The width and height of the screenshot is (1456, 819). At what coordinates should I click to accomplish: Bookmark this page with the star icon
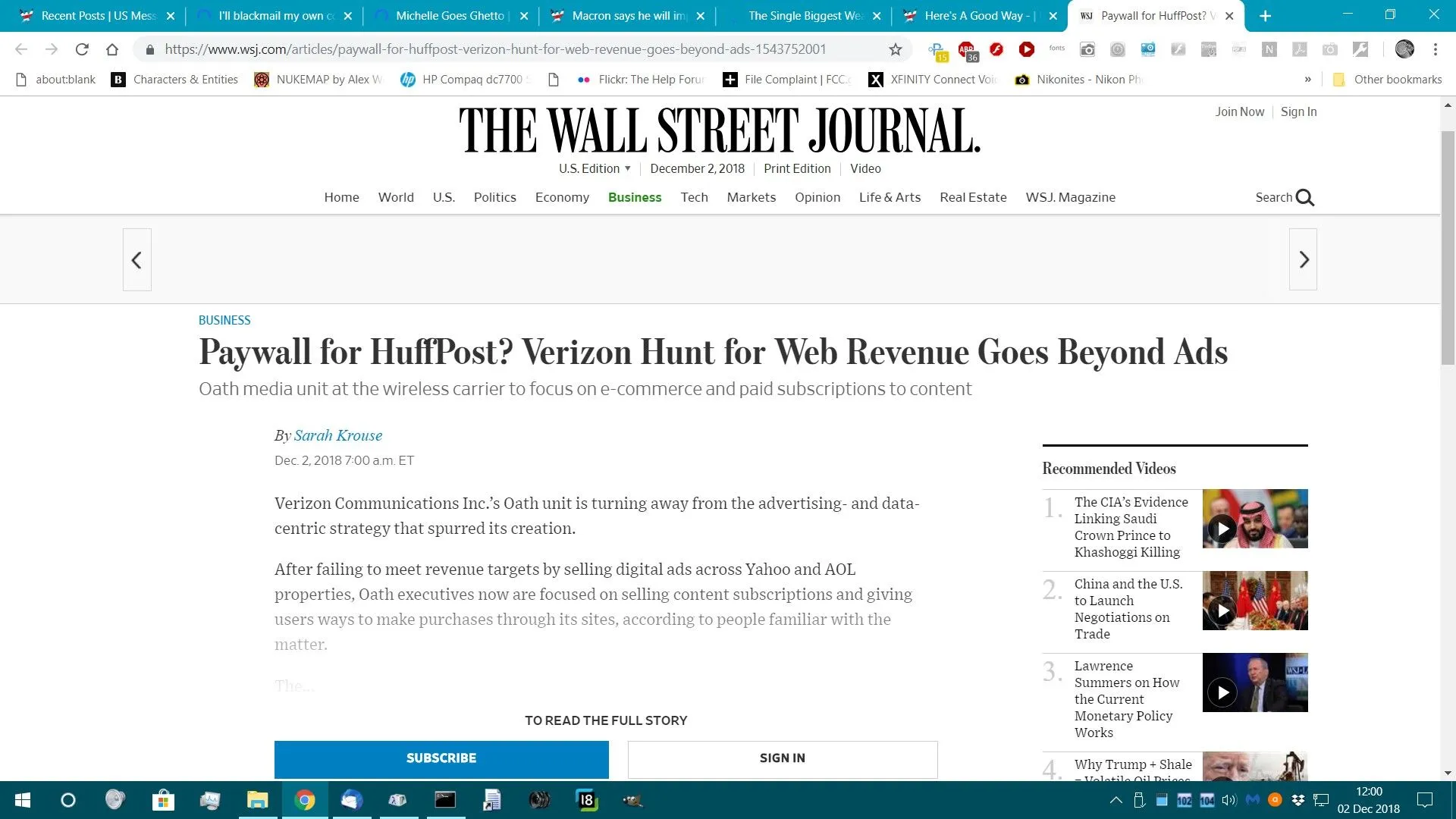coord(896,49)
